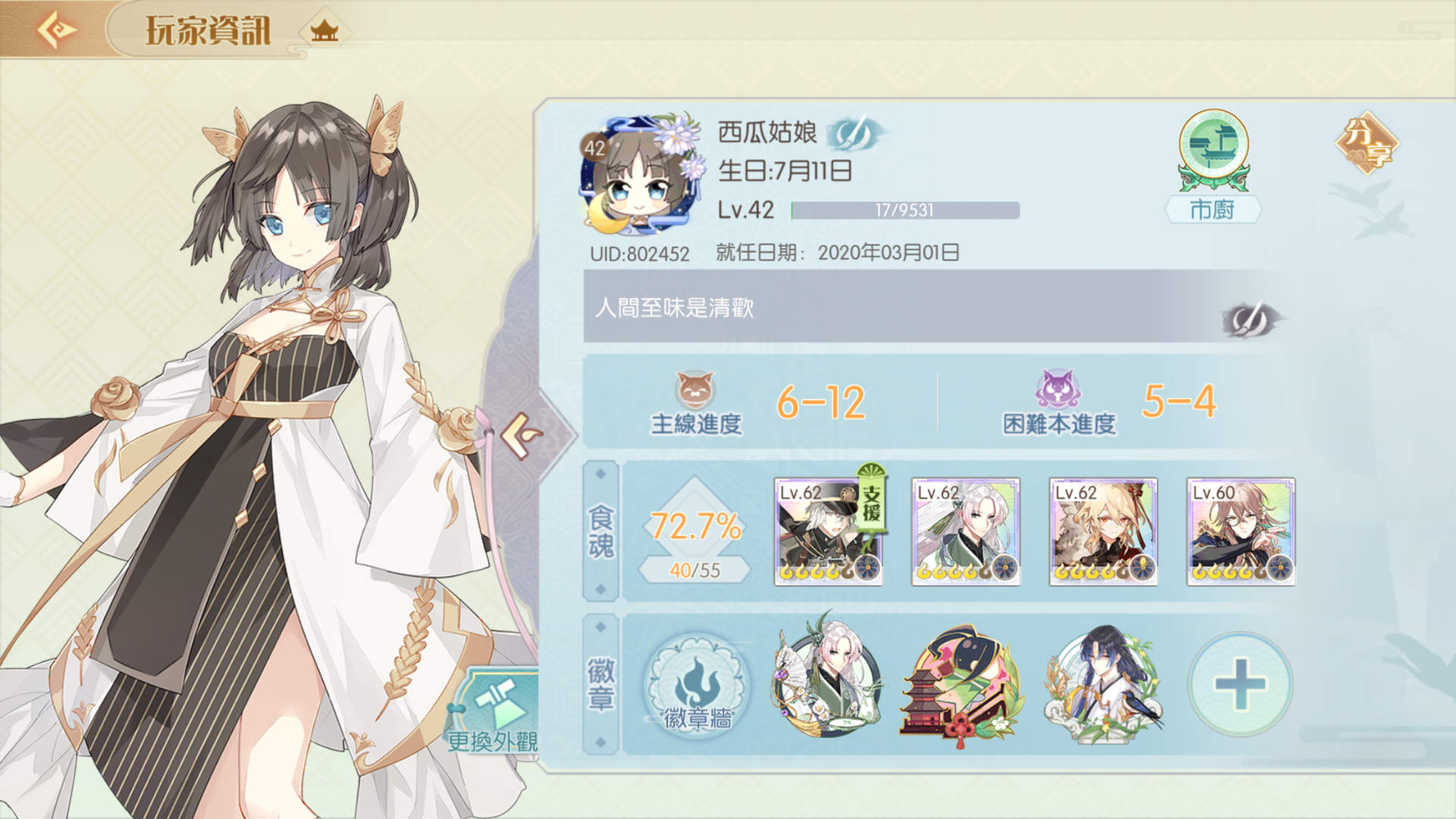This screenshot has height=819, width=1456.
Task: Click the back arrow icon
Action: tap(57, 30)
